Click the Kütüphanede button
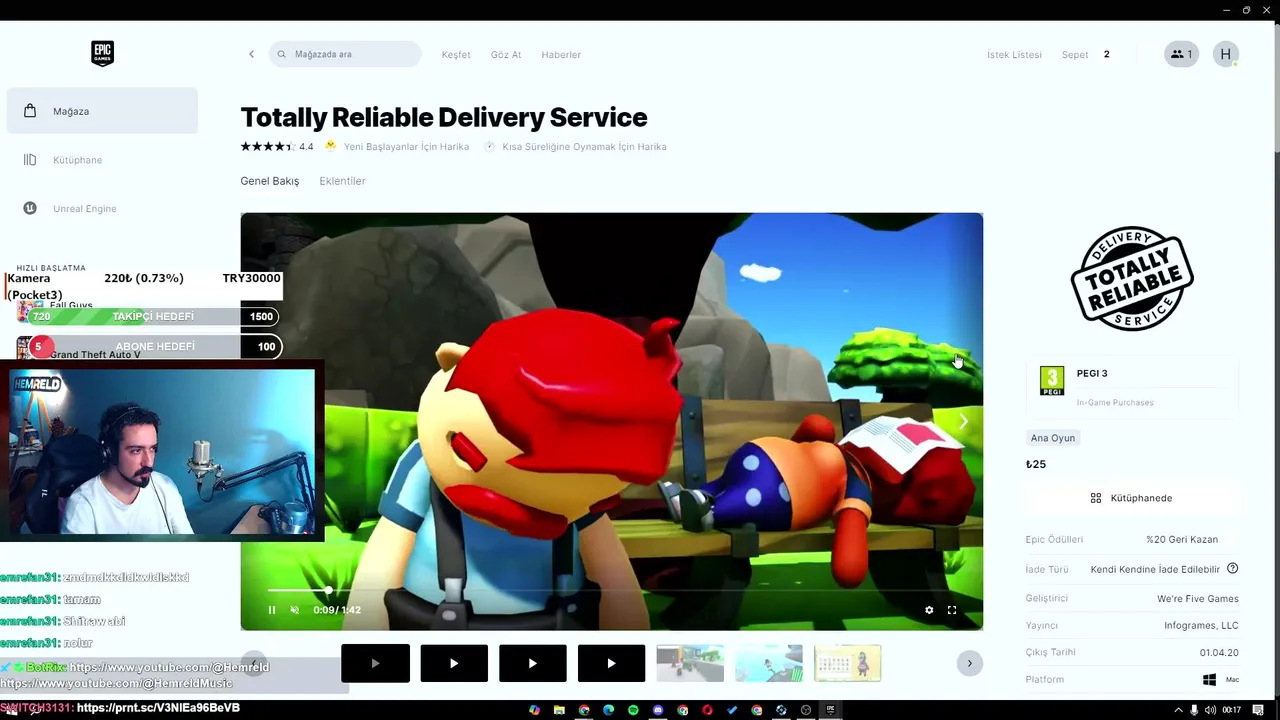The height and width of the screenshot is (720, 1280). (x=1131, y=498)
